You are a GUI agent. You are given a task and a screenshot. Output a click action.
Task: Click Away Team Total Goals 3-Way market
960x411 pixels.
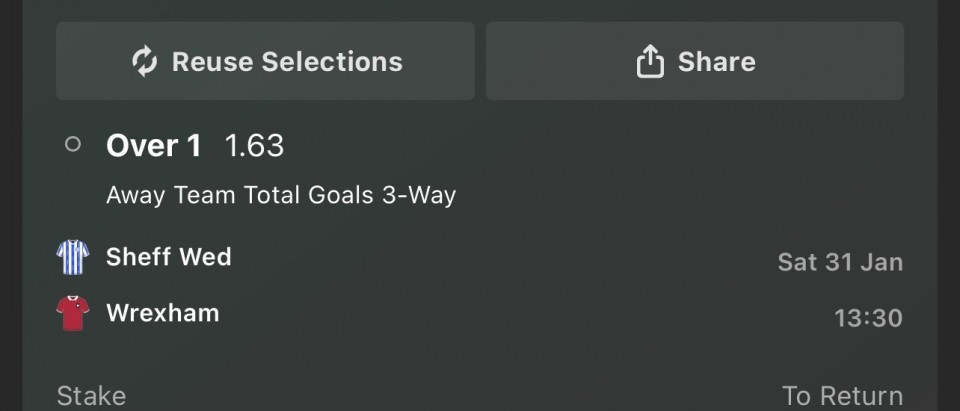pyautogui.click(x=281, y=195)
